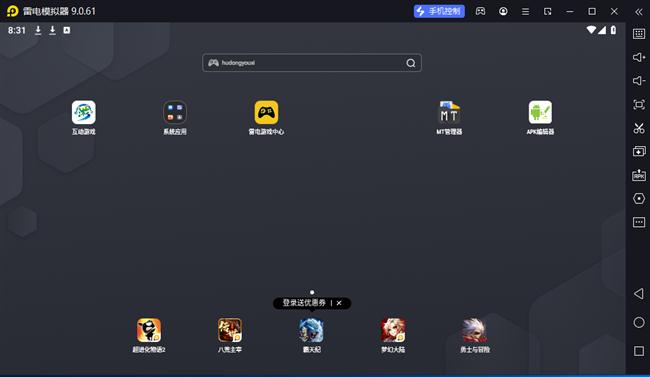This screenshot has width=650, height=377.
Task: Click the 手机控制 button
Action: pos(439,11)
